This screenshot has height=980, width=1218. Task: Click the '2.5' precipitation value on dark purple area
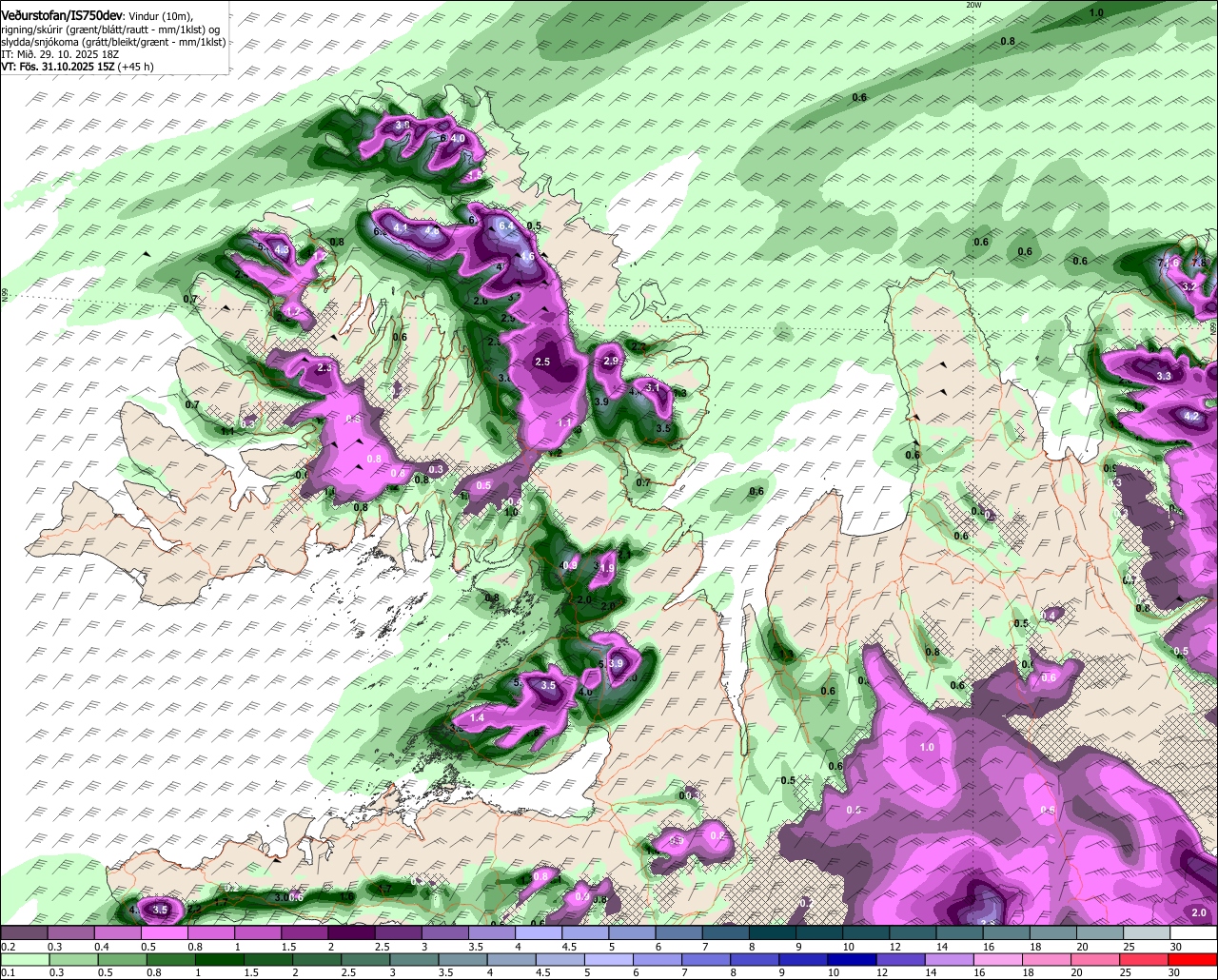pyautogui.click(x=542, y=363)
